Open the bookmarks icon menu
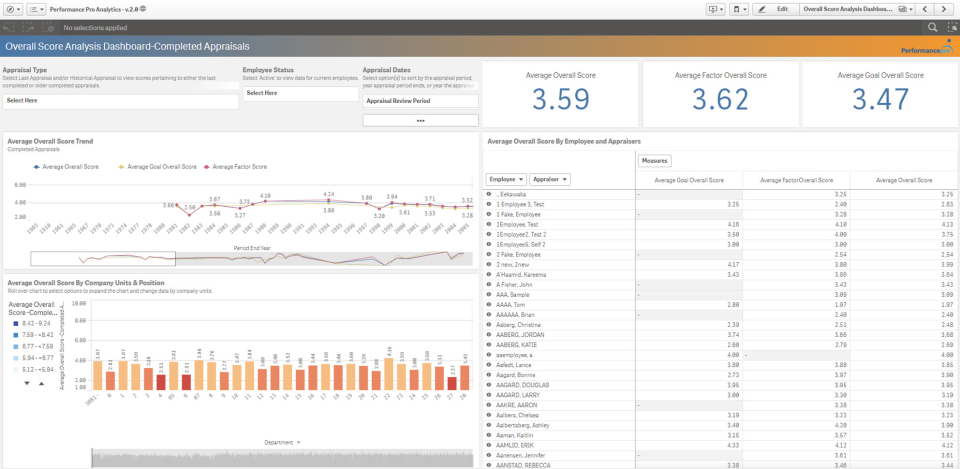 point(740,8)
